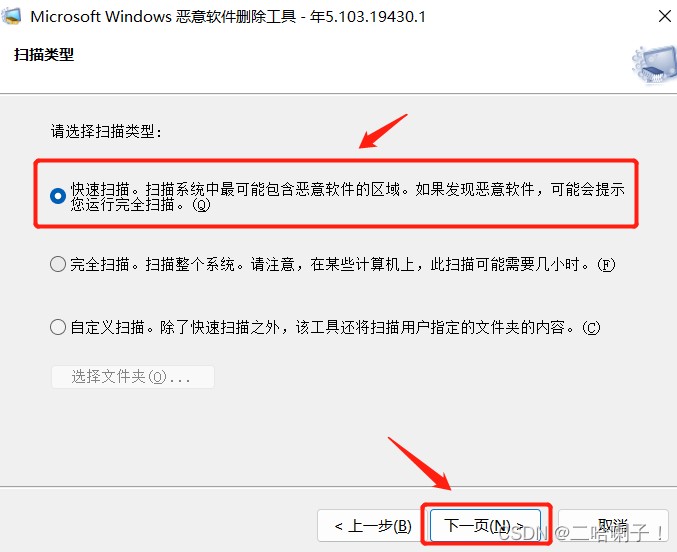
Task: Select the 自定义扫描 radio button
Action: click(x=58, y=327)
